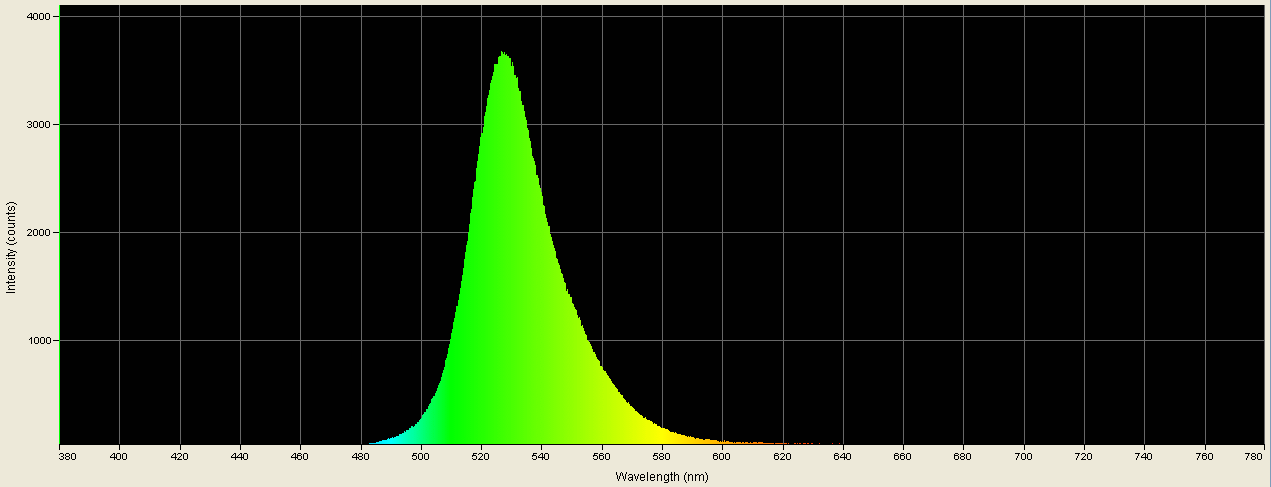Click the 660 wavelength tick label
The height and width of the screenshot is (487, 1271).
903,456
